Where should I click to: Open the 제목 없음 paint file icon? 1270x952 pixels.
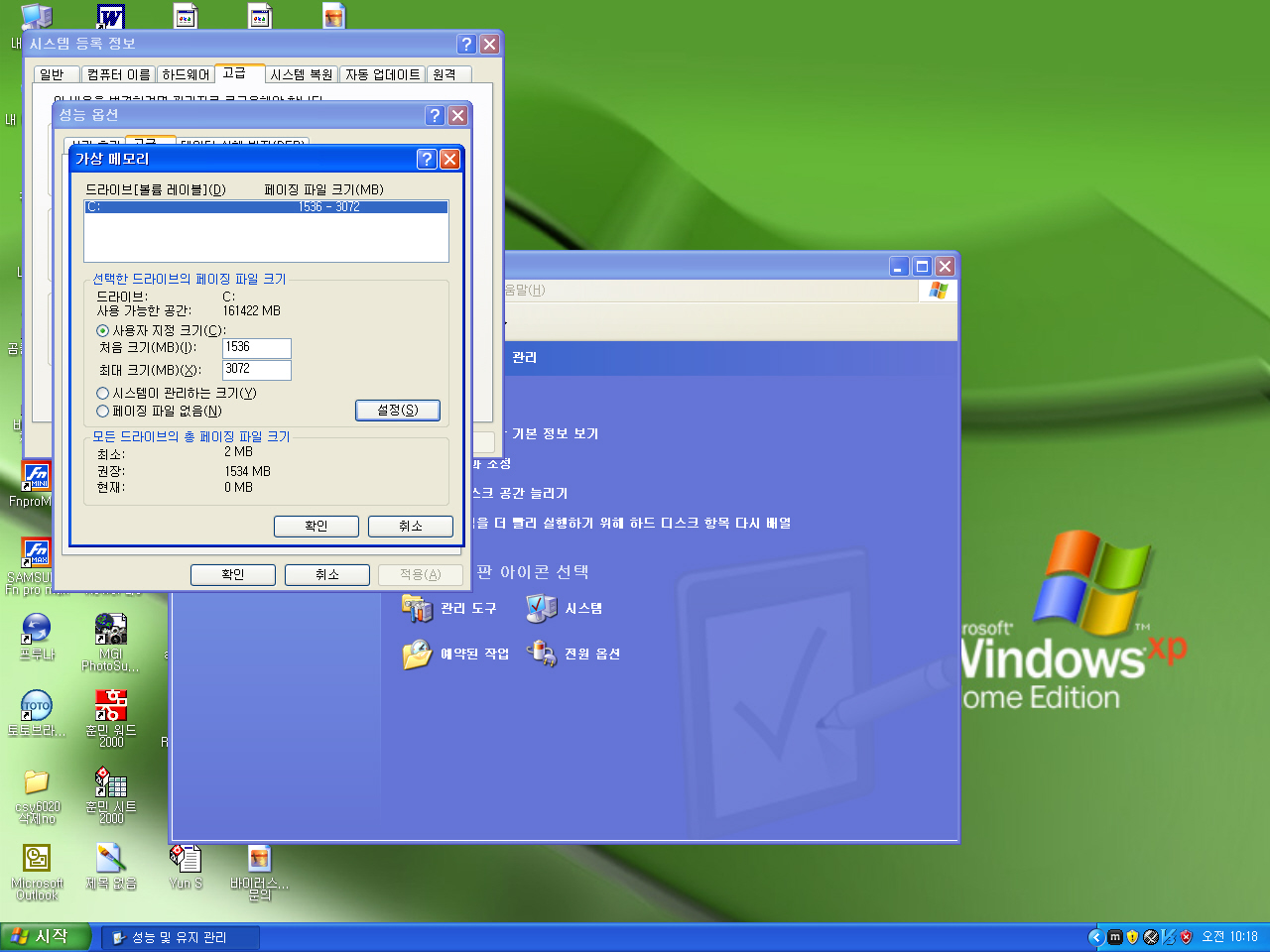point(110,858)
